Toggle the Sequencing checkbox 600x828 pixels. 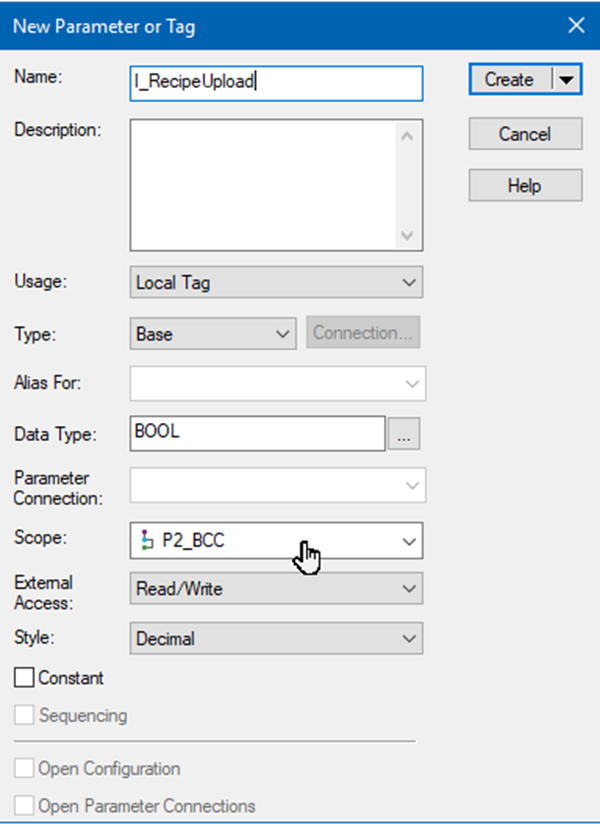24,715
